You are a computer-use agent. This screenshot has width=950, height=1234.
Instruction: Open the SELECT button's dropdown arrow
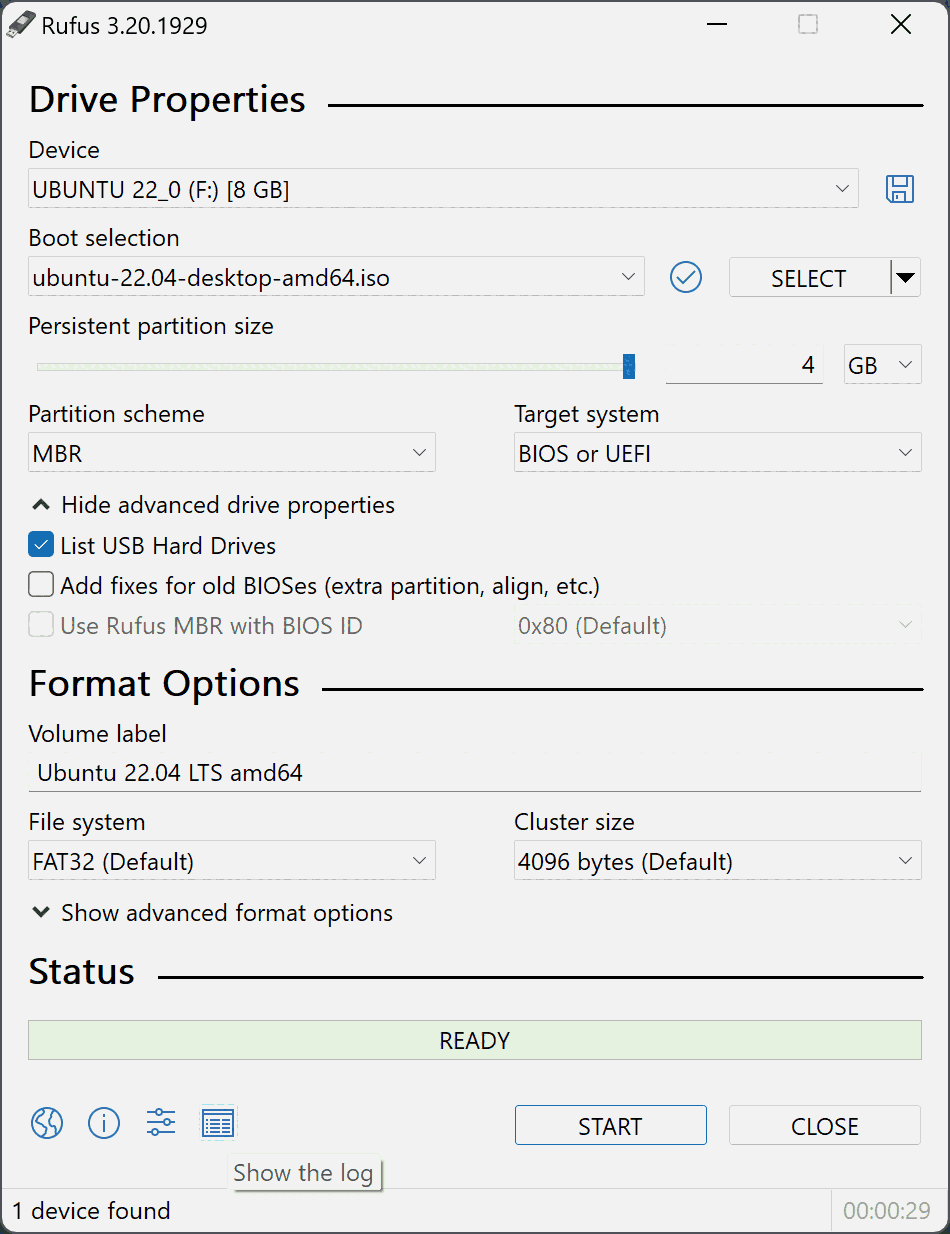coord(903,277)
